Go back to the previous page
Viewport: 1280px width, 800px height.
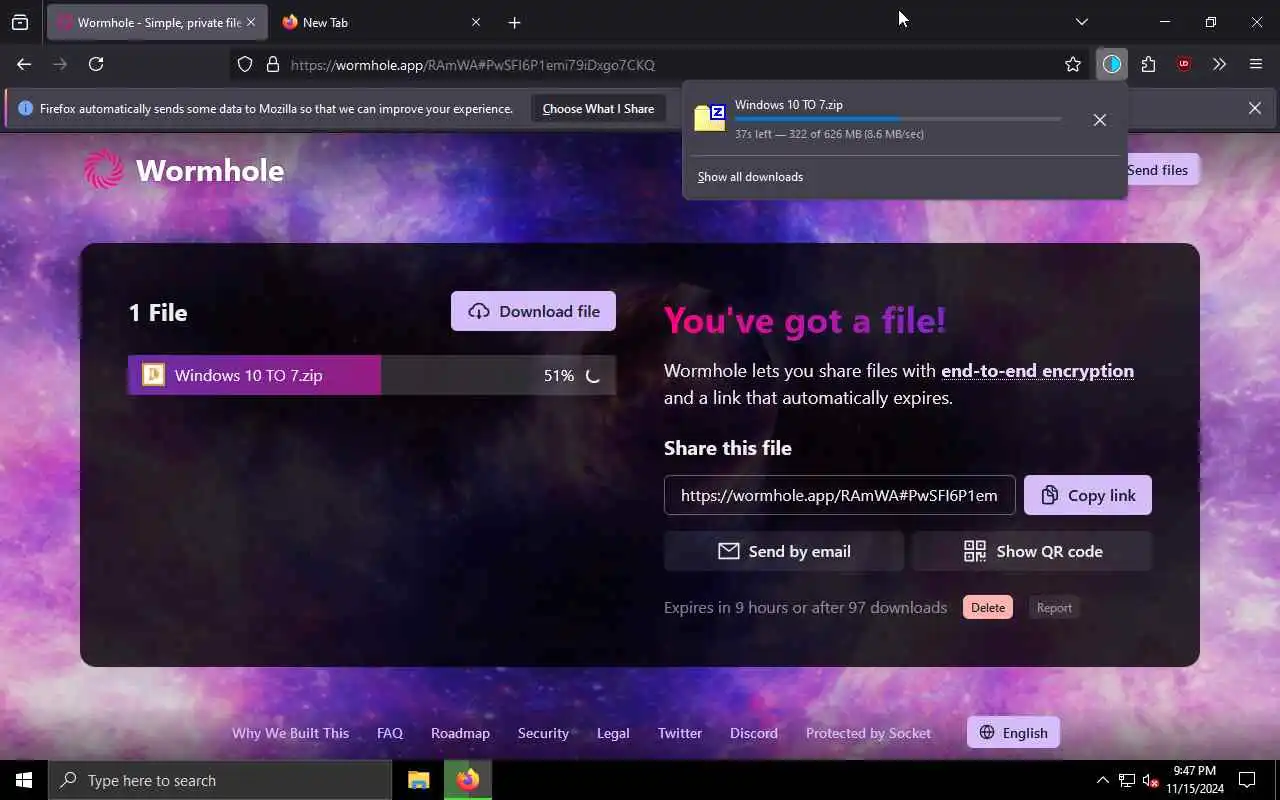tap(24, 64)
